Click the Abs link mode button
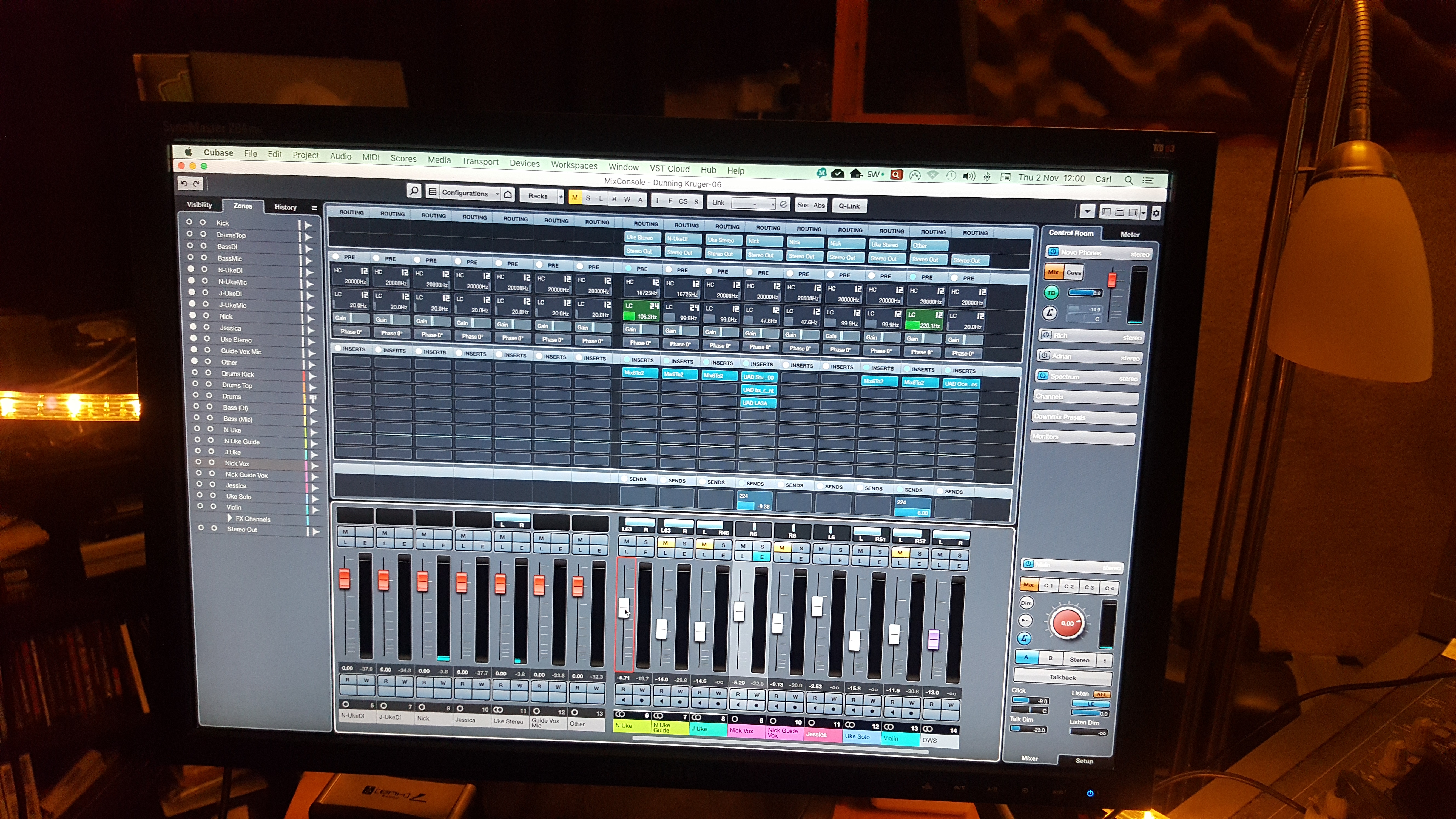Viewport: 1456px width, 819px height. click(818, 206)
